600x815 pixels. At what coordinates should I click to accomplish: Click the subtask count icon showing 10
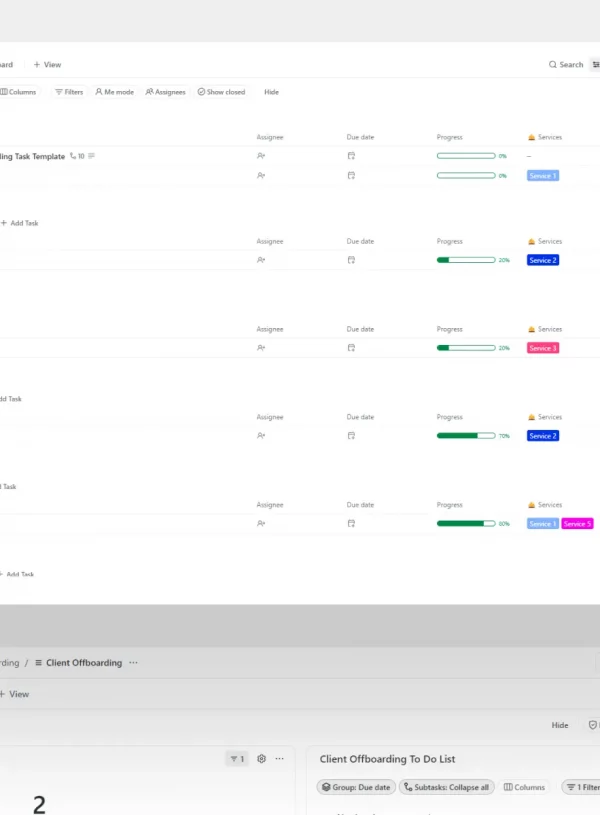(x=77, y=156)
